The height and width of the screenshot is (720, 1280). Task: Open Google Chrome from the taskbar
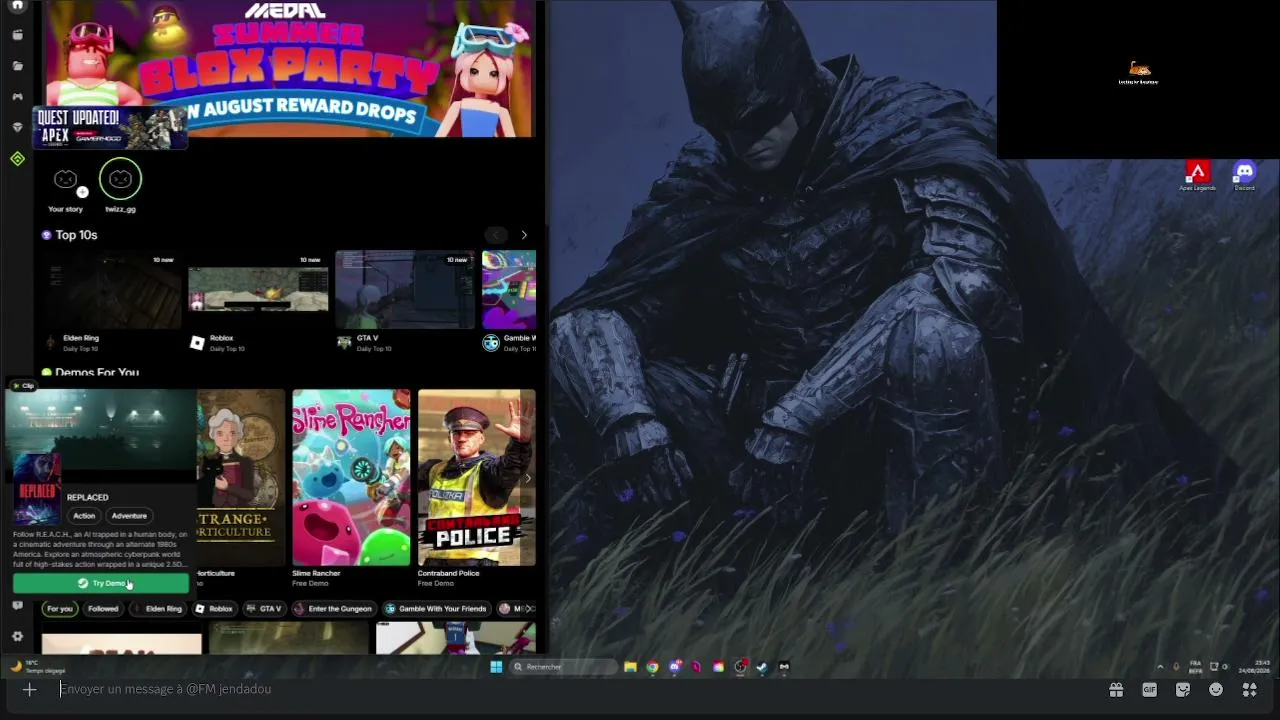pyautogui.click(x=652, y=667)
